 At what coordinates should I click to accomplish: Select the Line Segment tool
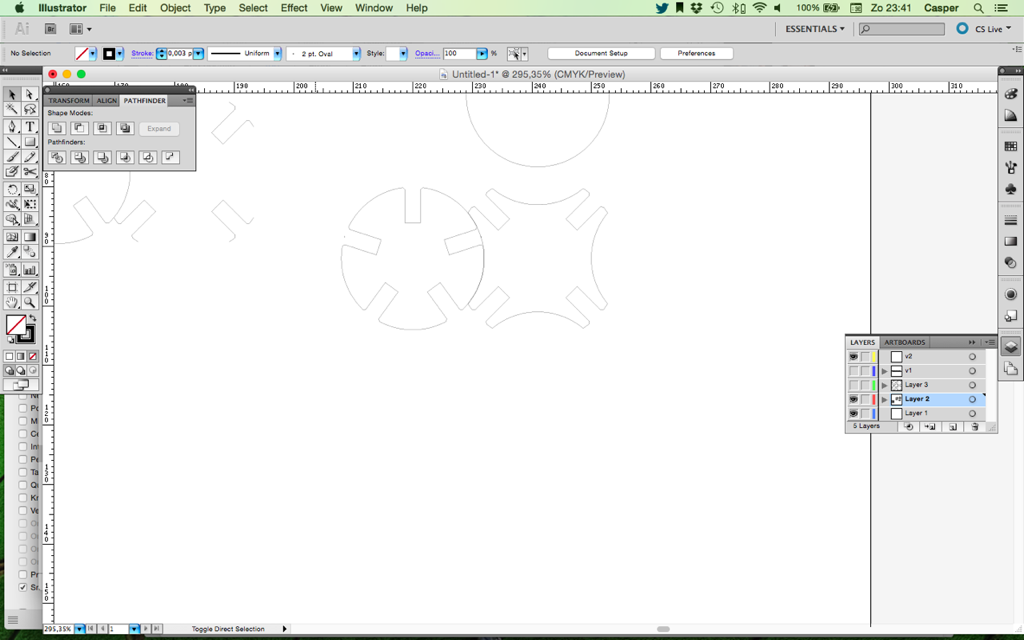12,142
